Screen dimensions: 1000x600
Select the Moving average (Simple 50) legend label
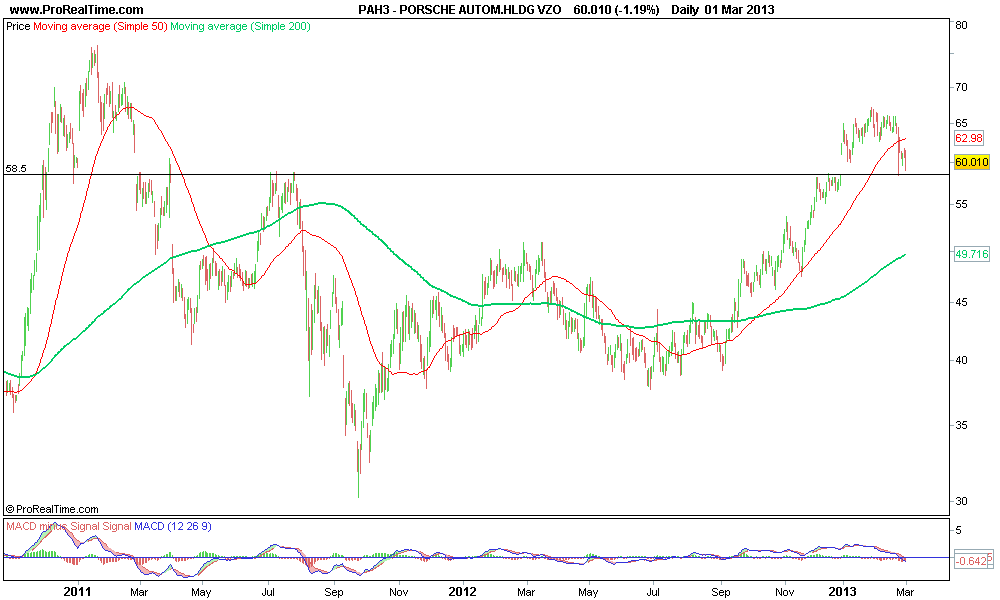[100, 26]
